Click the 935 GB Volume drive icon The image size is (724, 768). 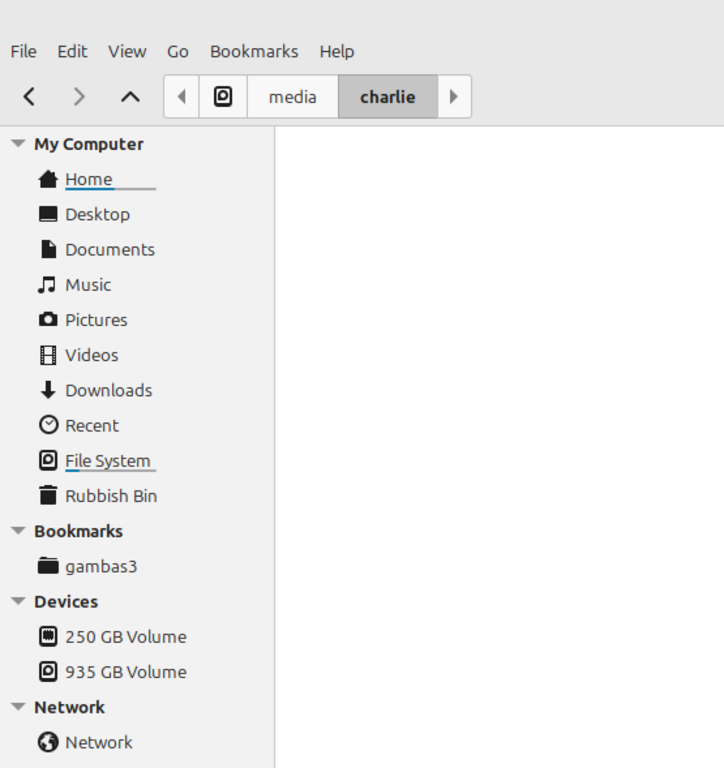(48, 672)
